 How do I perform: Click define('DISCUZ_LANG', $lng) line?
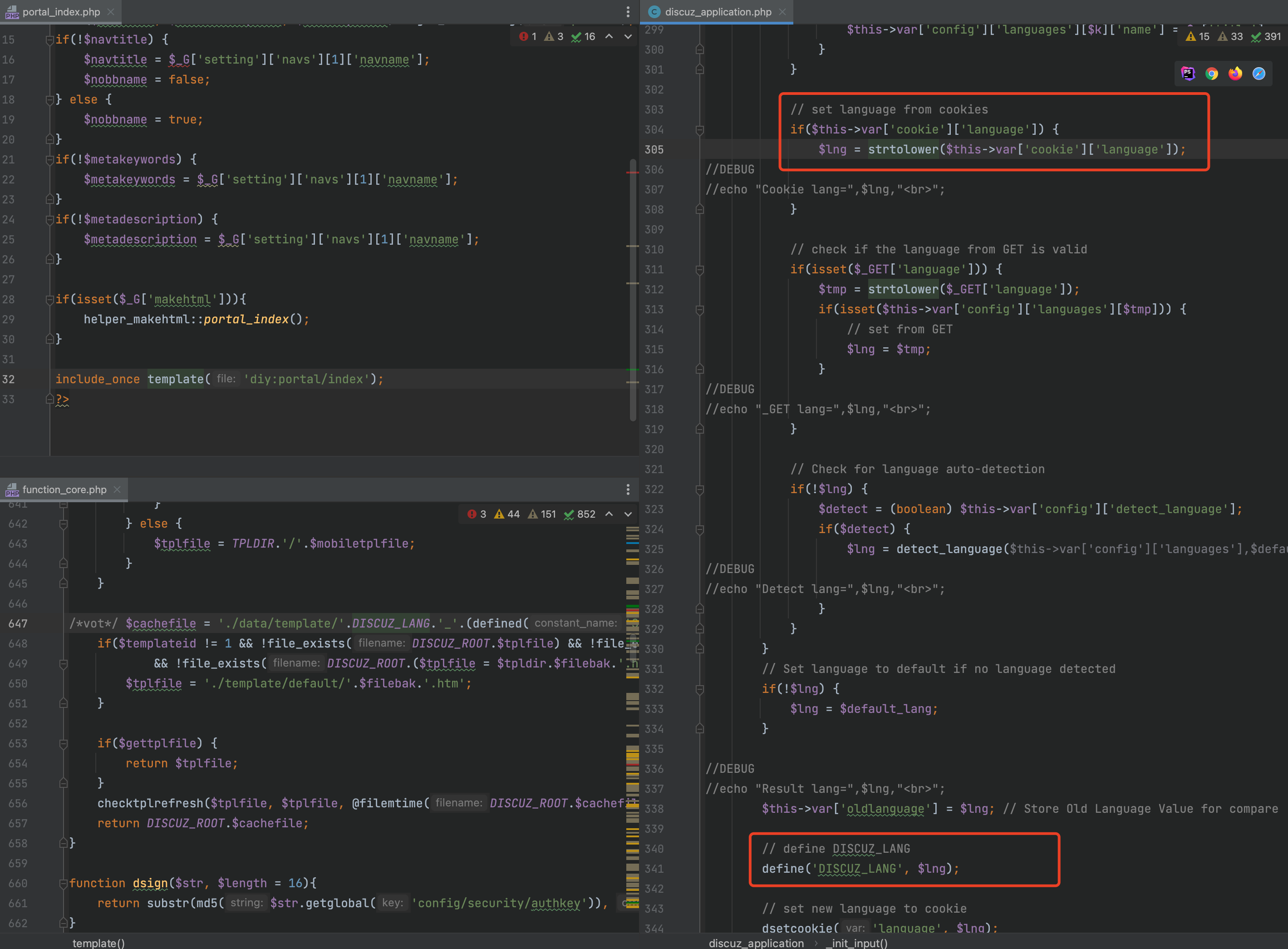pos(860,869)
